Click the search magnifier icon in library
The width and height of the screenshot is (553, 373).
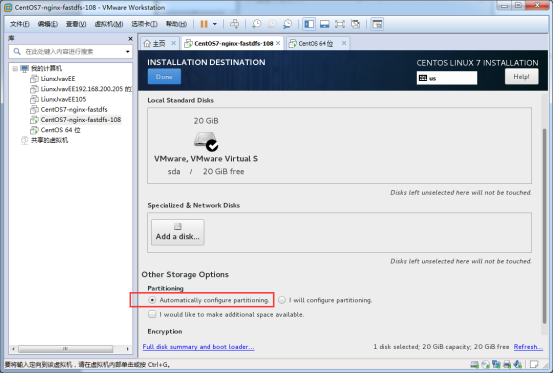(17, 51)
